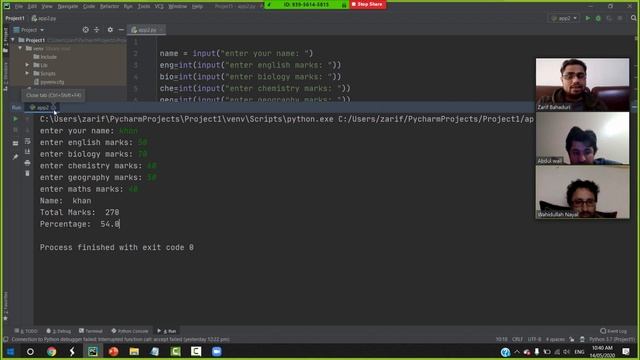Image resolution: width=640 pixels, height=360 pixels.
Task: Click the CRLF line separator status
Action: point(518,340)
